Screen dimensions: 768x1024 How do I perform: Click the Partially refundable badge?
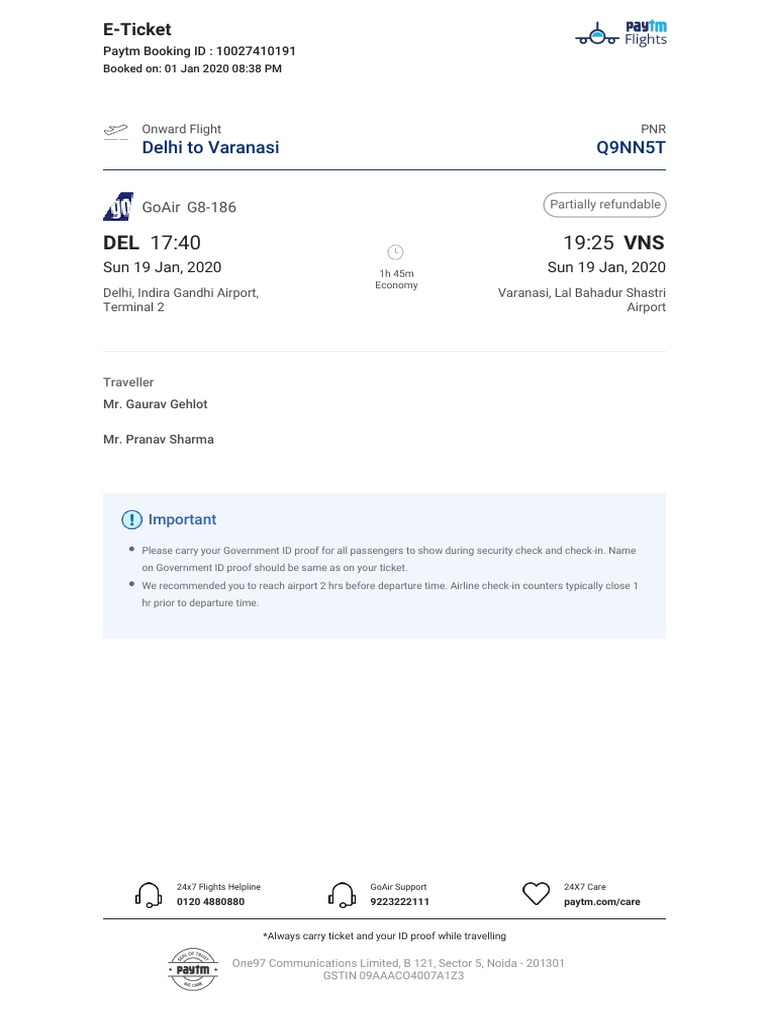pos(605,205)
